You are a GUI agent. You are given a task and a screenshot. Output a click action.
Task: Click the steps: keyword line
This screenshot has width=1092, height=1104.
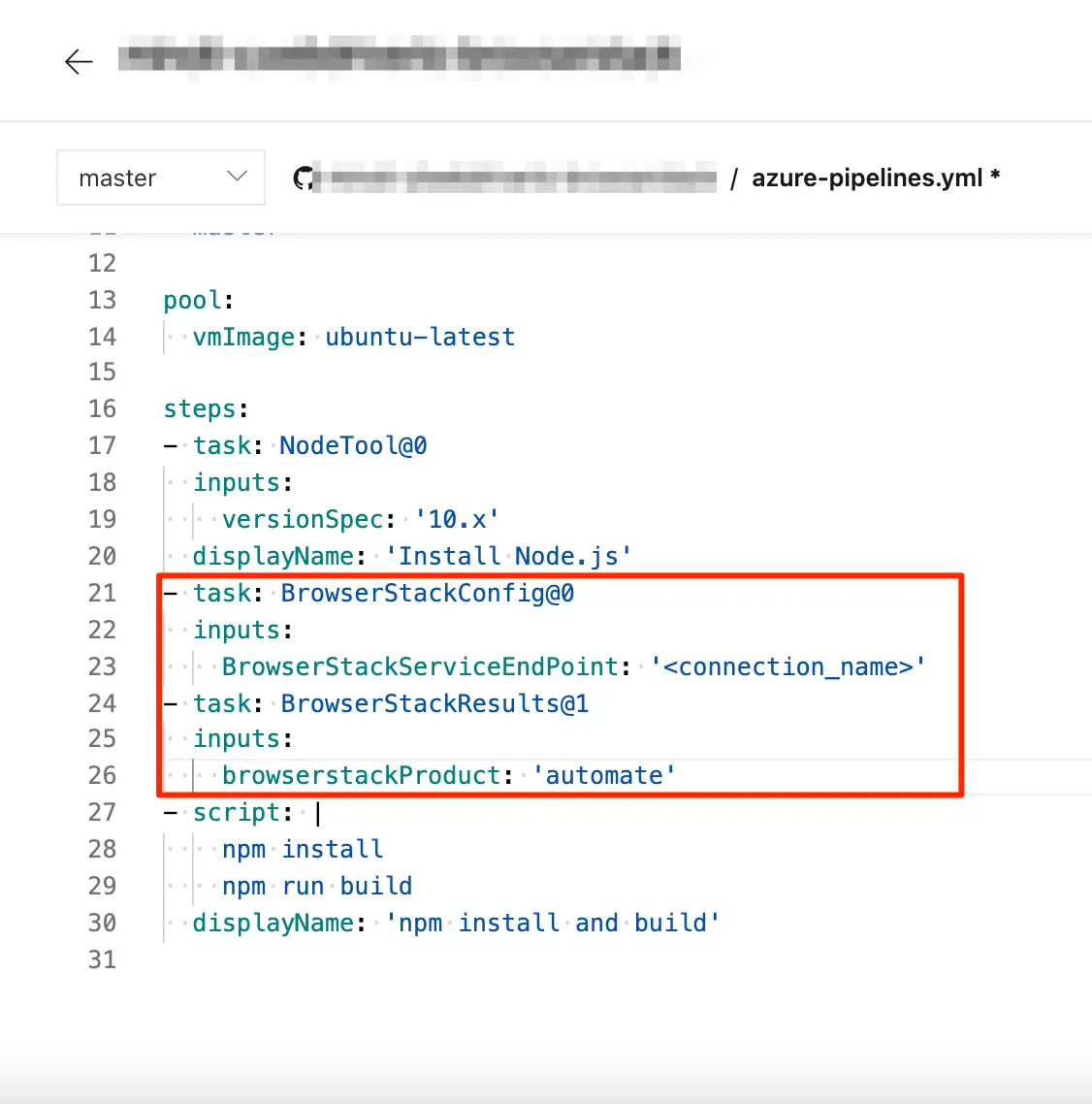(206, 408)
